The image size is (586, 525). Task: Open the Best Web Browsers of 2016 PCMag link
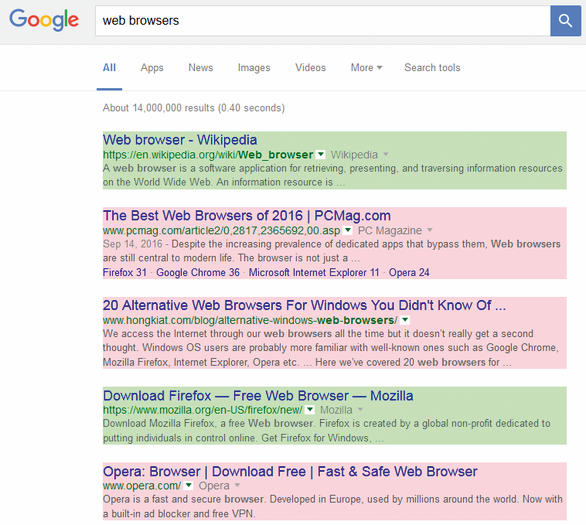(247, 216)
